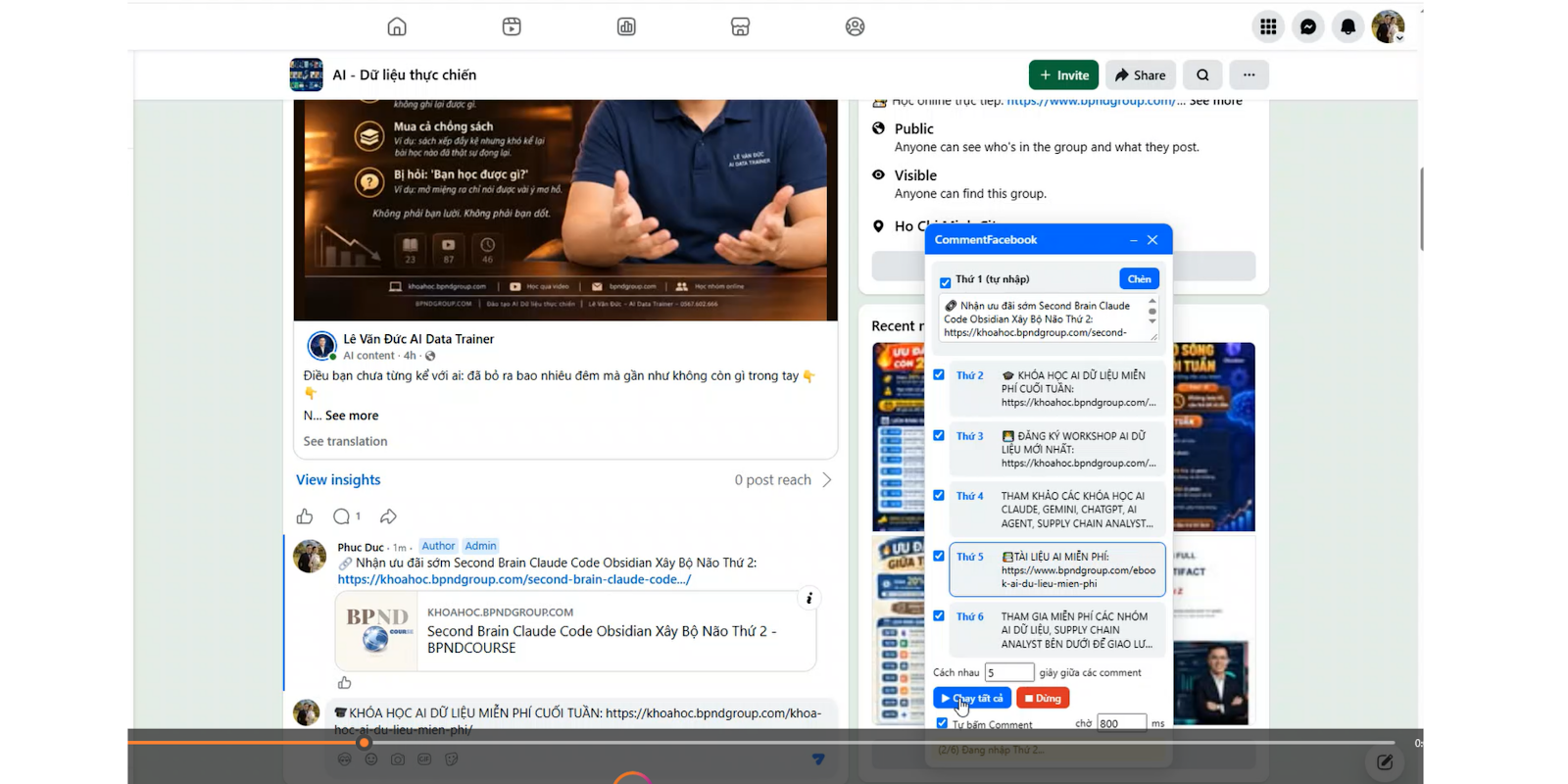Open the dashboard chart icon in top nav

coord(626,26)
